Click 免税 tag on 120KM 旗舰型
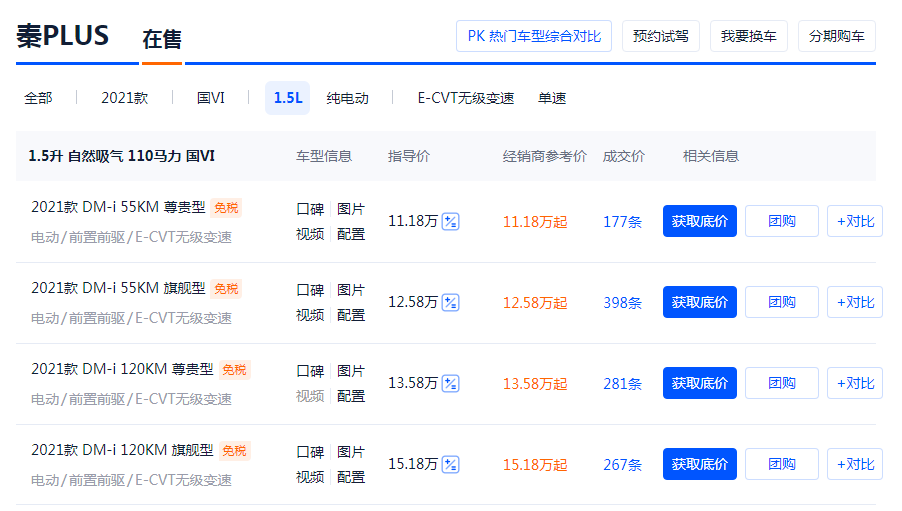902x511 pixels. tap(234, 451)
